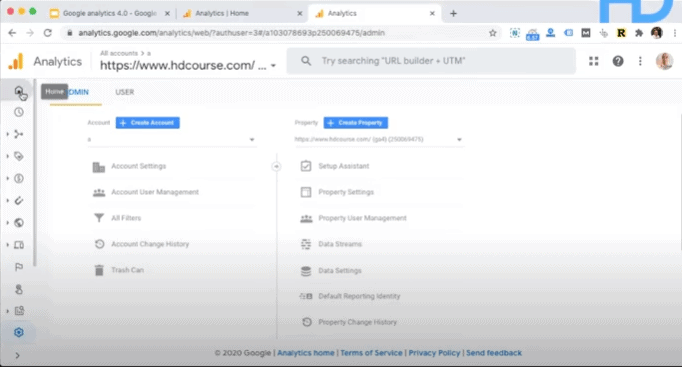Open the Account selector dropdown
Viewport: 682px width, 367px height.
click(171, 140)
